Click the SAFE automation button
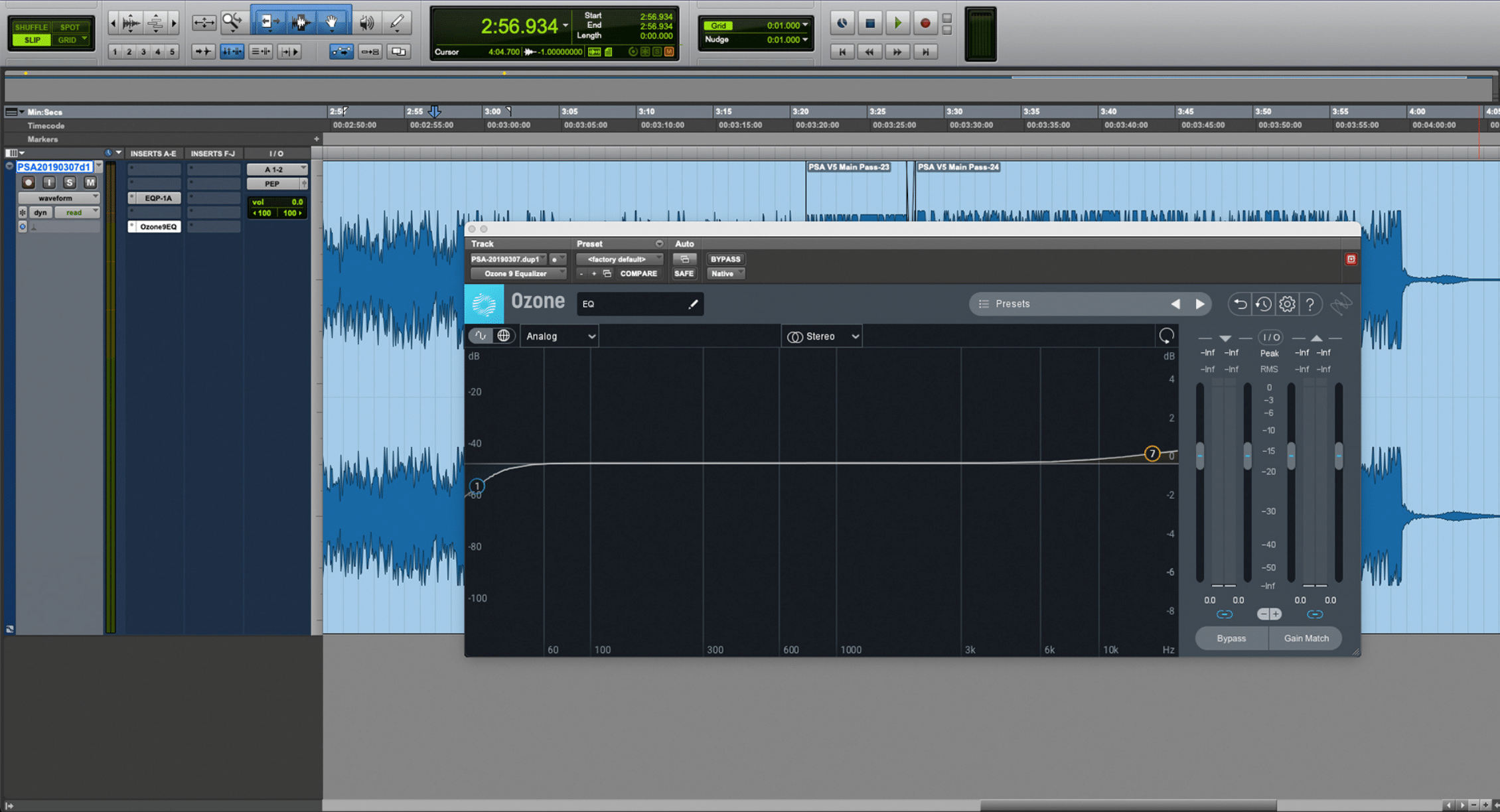Screen dimensions: 1500x812 [x=684, y=273]
